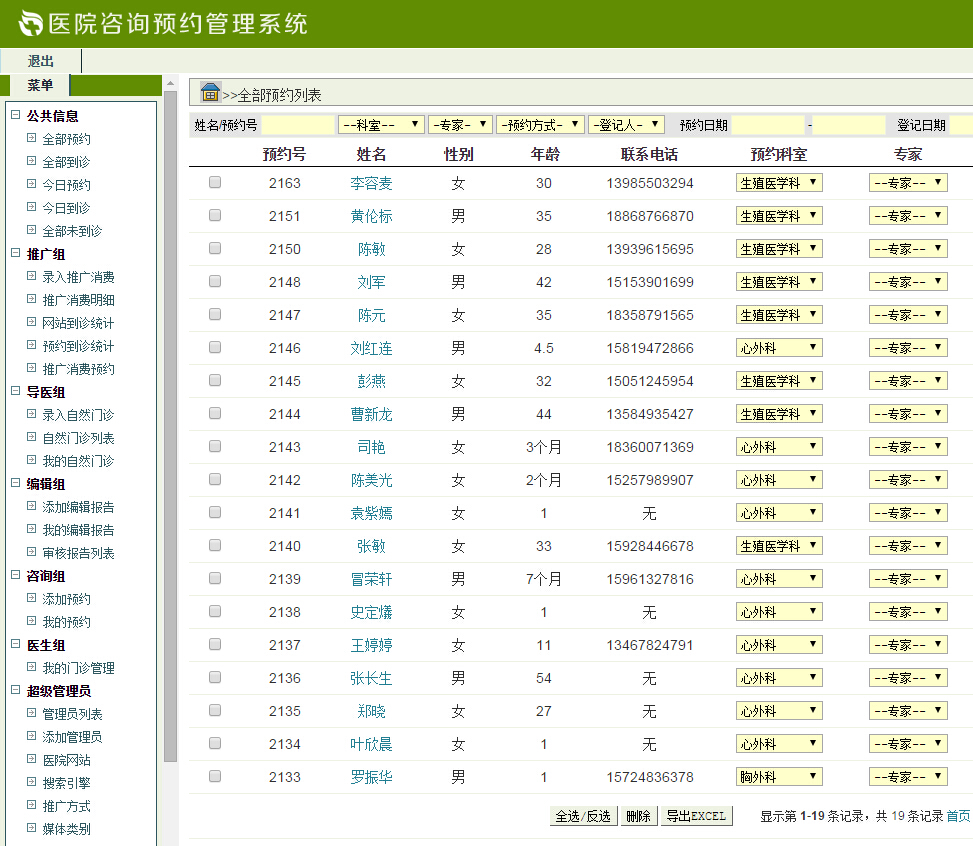Click the arrow icon beside 全部未到诊

click(32, 230)
